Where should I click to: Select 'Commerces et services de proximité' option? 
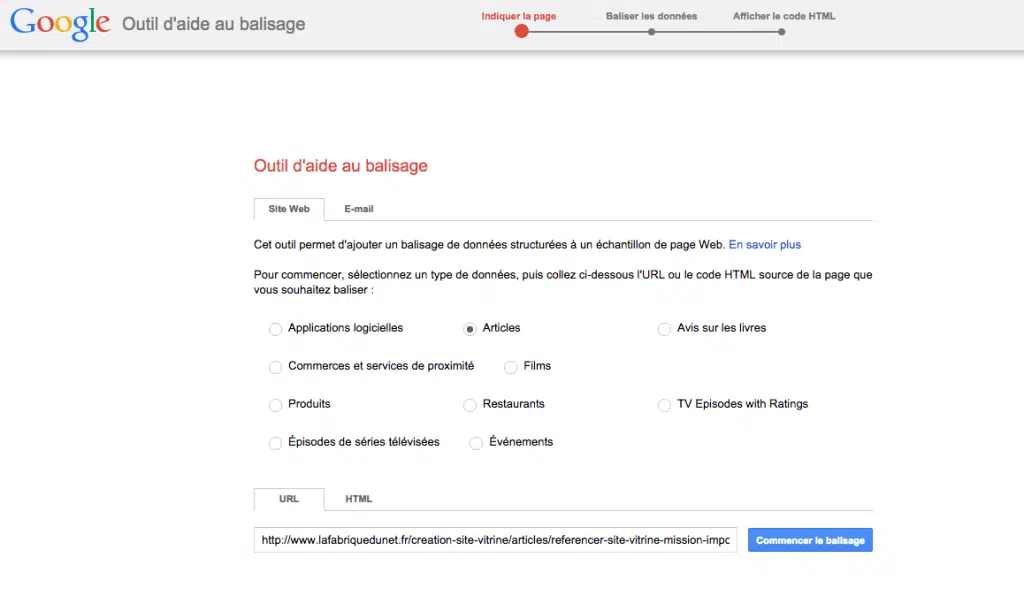click(276, 367)
